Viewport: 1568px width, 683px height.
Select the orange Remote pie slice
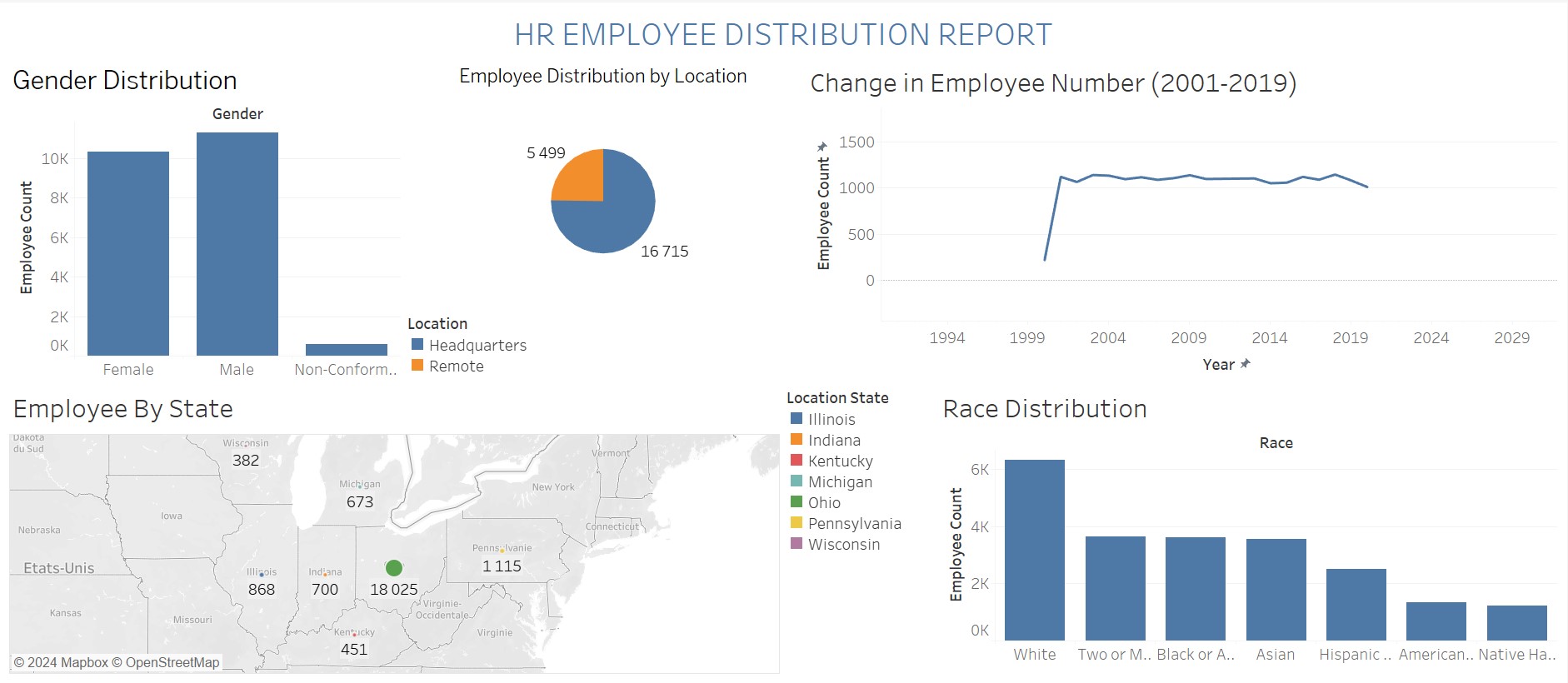coord(577,175)
